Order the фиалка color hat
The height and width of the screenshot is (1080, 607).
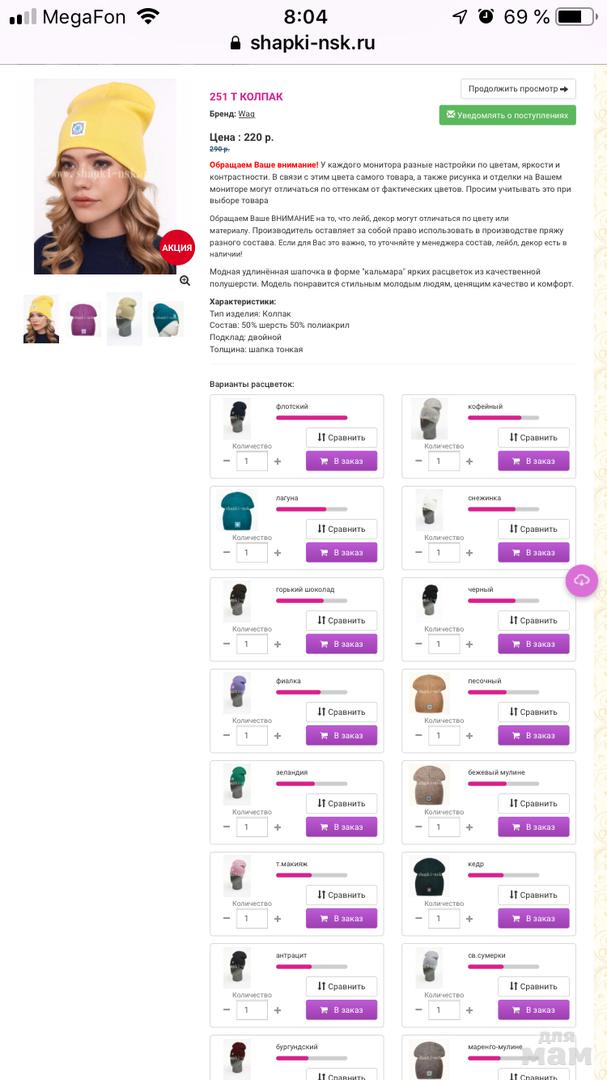[342, 735]
